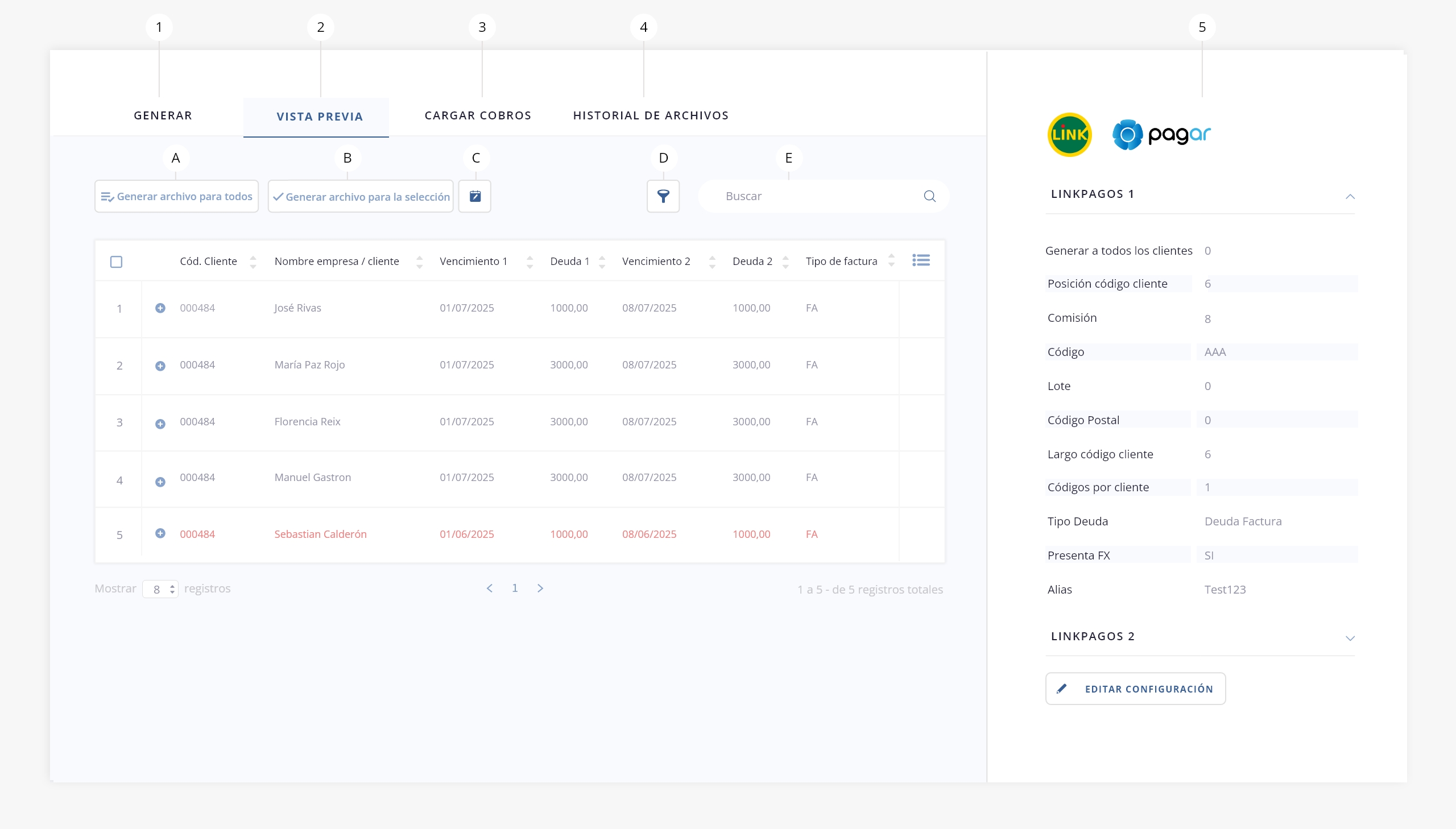1456x829 pixels.
Task: Sort by Tipo de factura column
Action: click(891, 261)
